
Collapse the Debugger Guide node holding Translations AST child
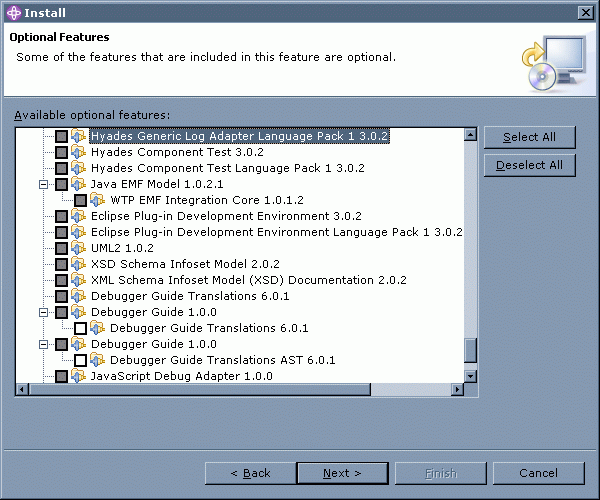pyautogui.click(x=44, y=345)
